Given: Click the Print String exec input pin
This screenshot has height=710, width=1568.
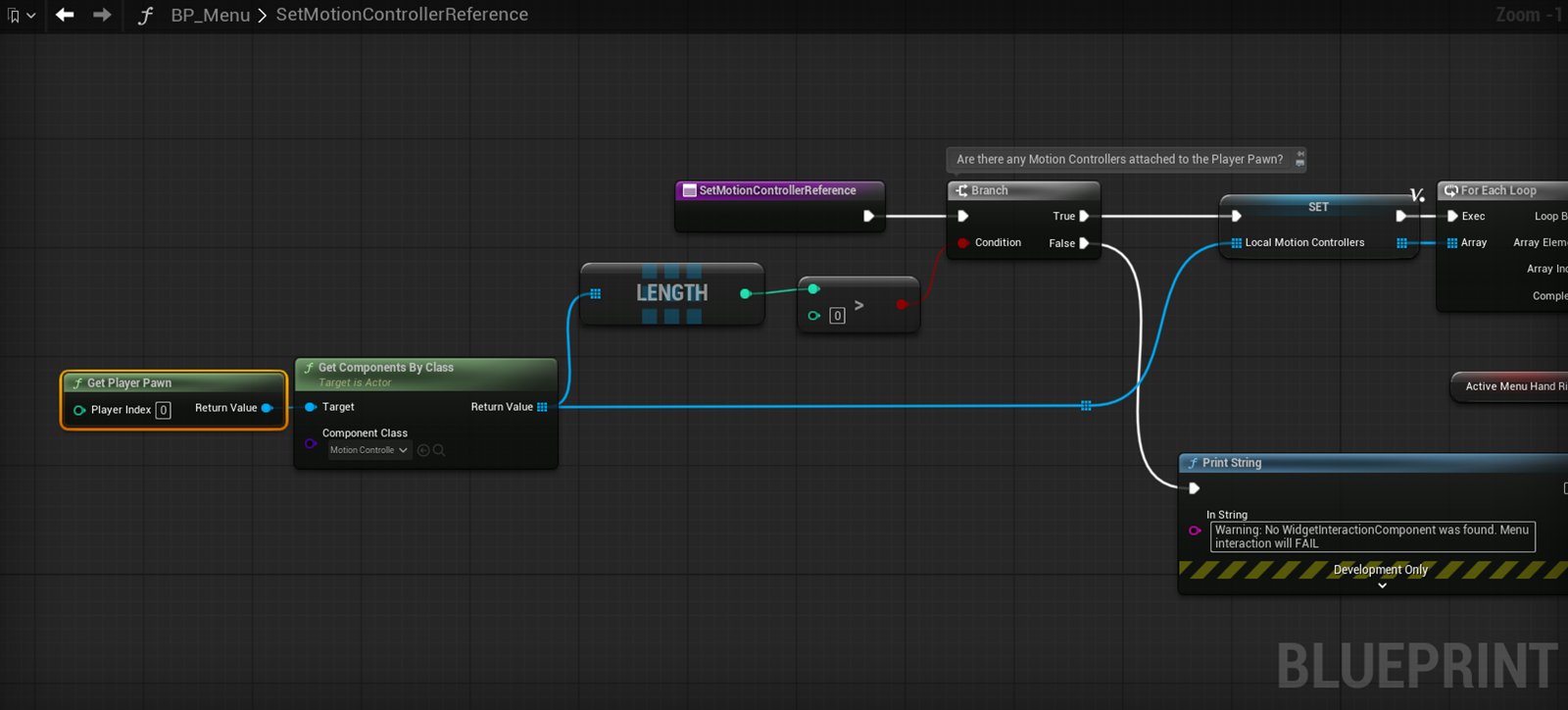Looking at the screenshot, I should (1194, 488).
